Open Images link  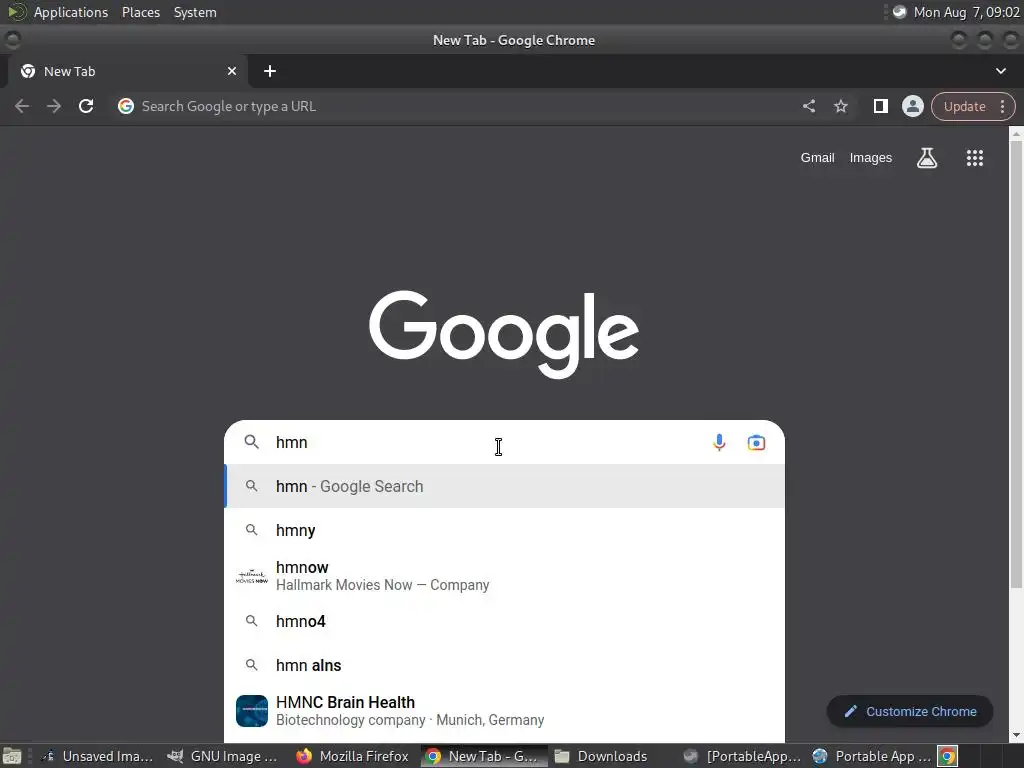[871, 157]
